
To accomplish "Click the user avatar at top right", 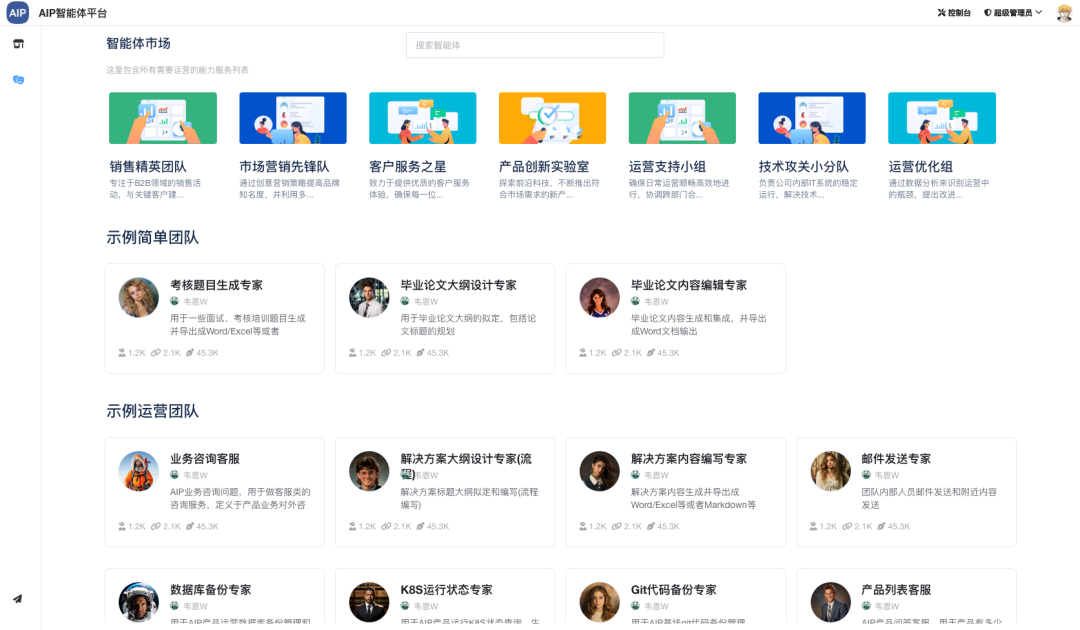I will tap(1064, 12).
